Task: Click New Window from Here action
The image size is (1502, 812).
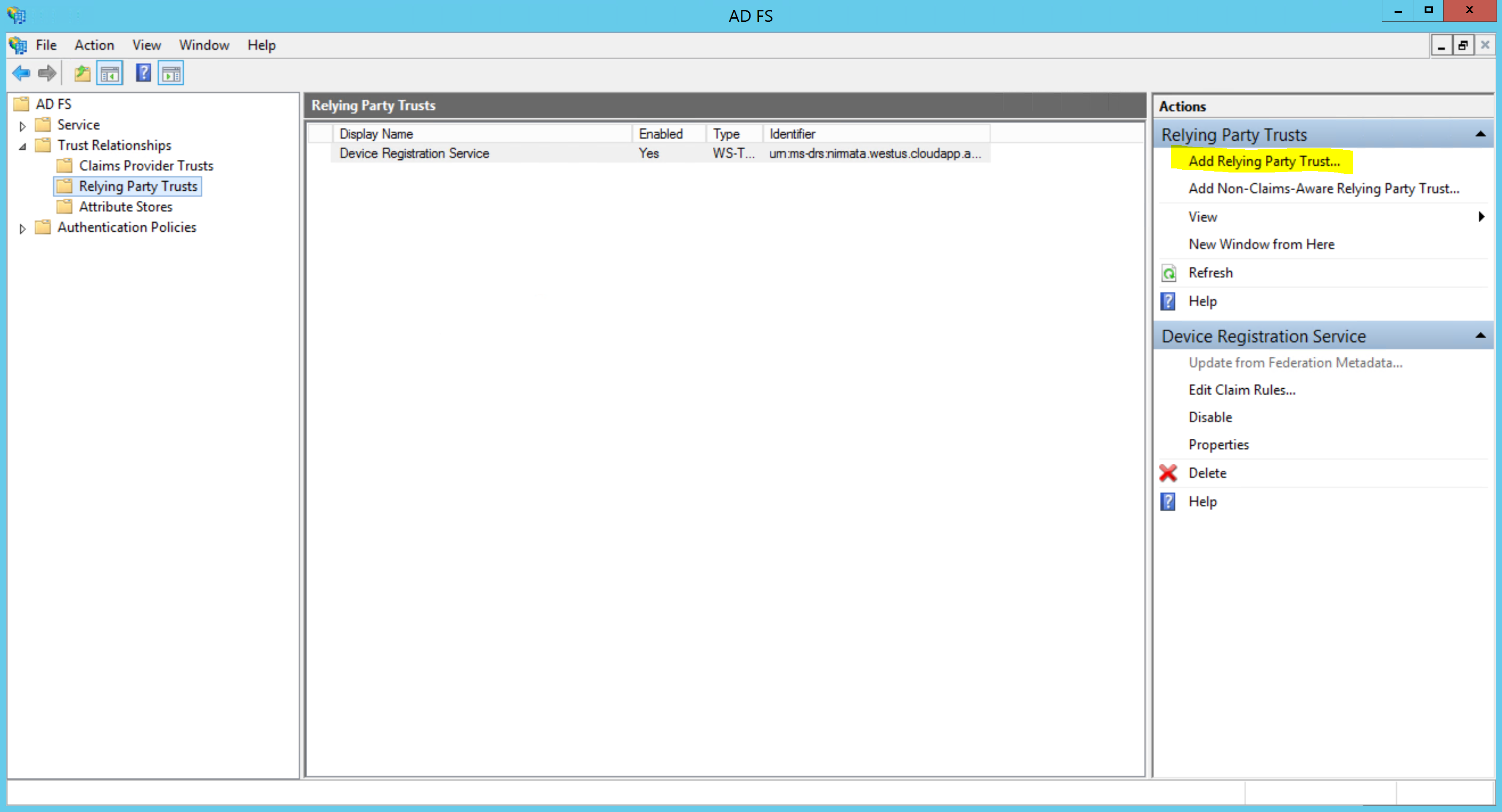Action: click(x=1261, y=244)
